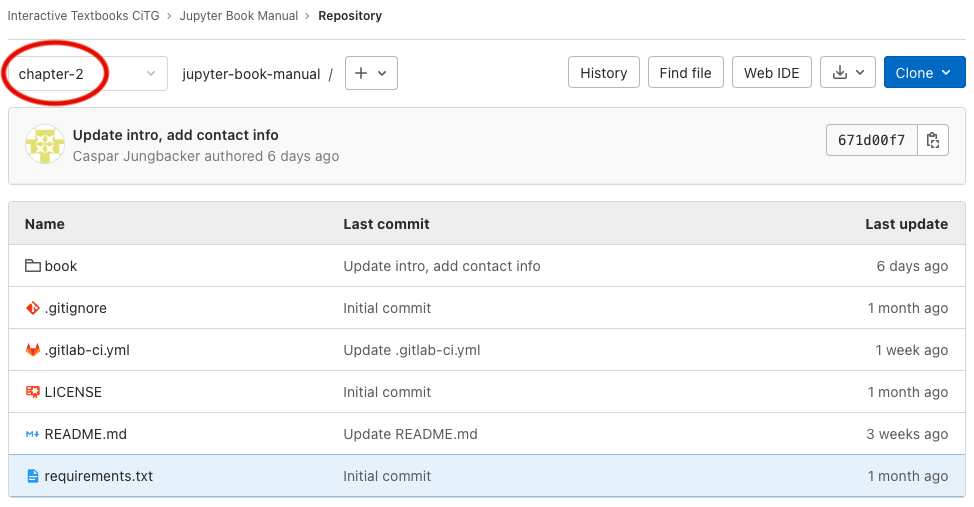Image resolution: width=974 pixels, height=507 pixels.
Task: Click the Last commit column header
Action: click(x=386, y=224)
